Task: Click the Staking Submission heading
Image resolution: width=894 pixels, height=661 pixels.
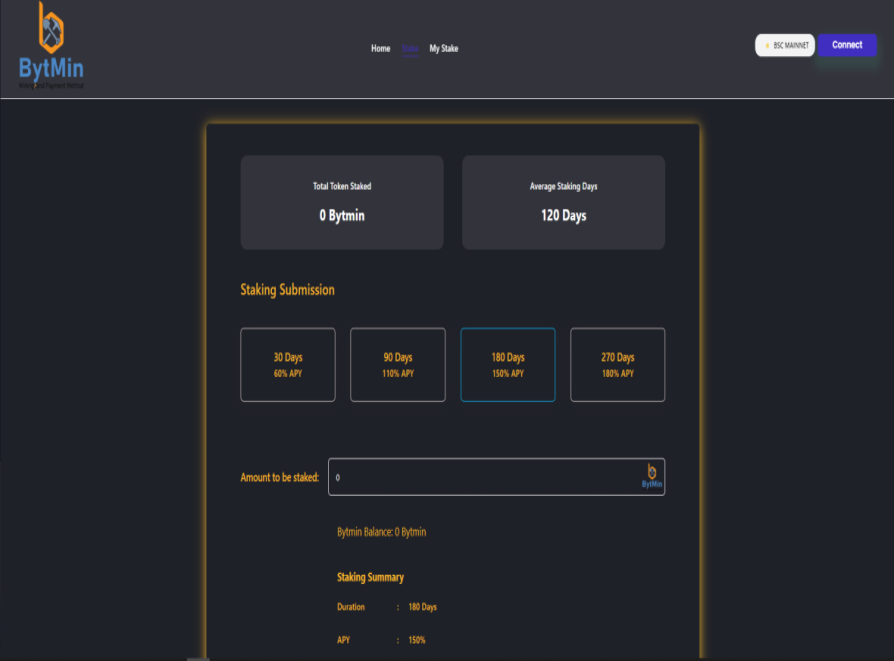Action: tap(287, 290)
